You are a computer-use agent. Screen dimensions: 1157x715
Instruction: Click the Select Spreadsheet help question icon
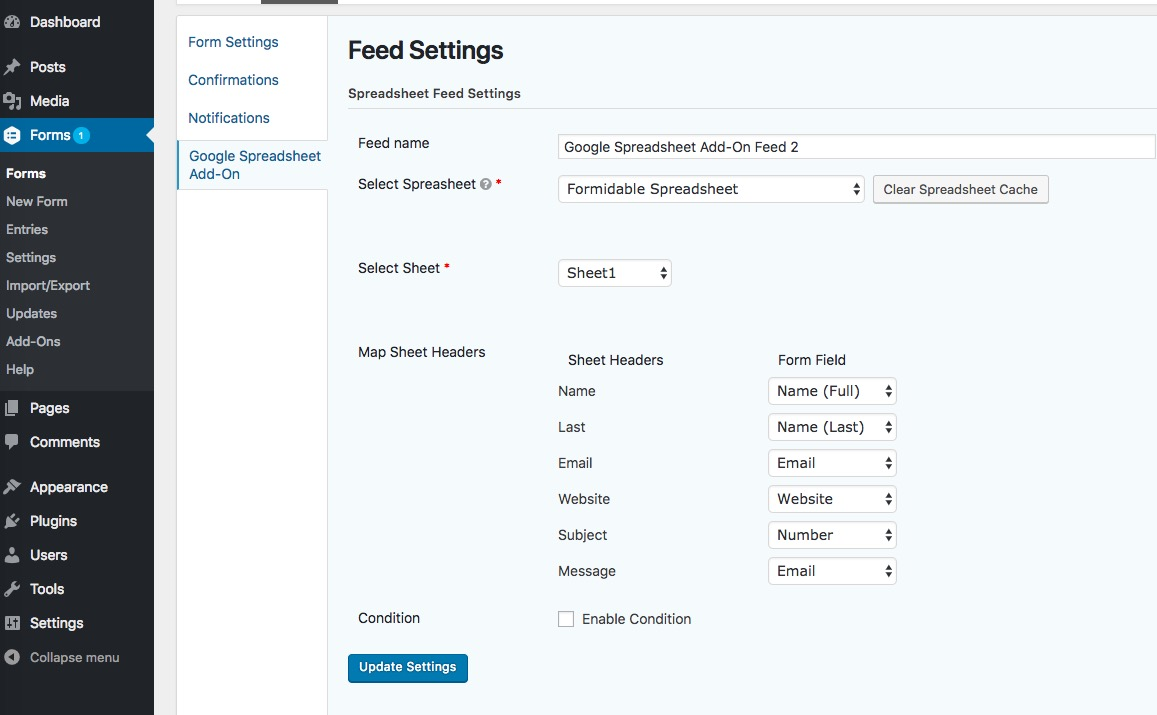485,185
